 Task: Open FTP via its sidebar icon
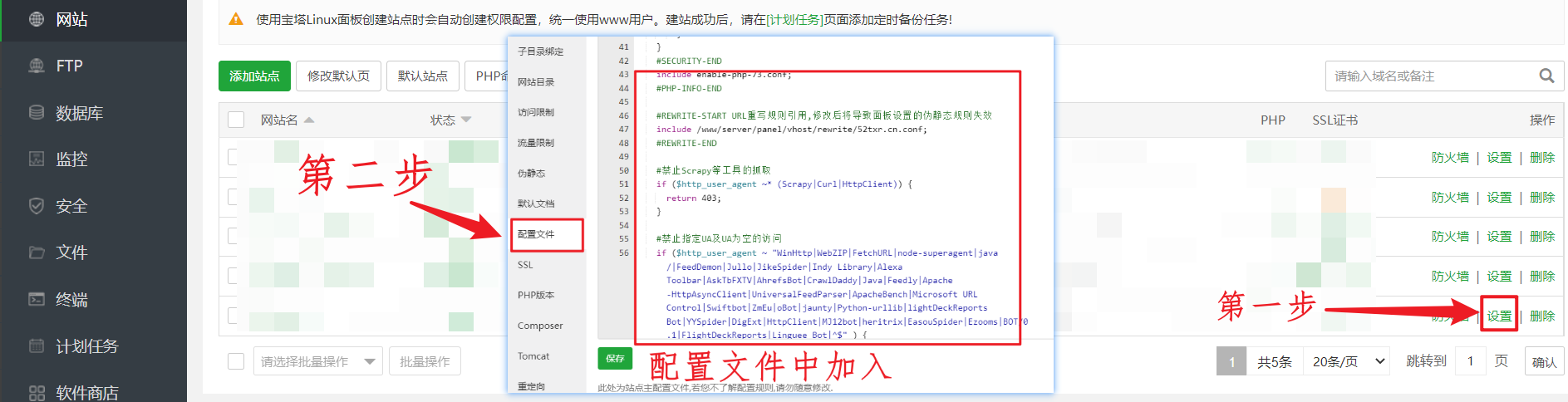pos(37,66)
